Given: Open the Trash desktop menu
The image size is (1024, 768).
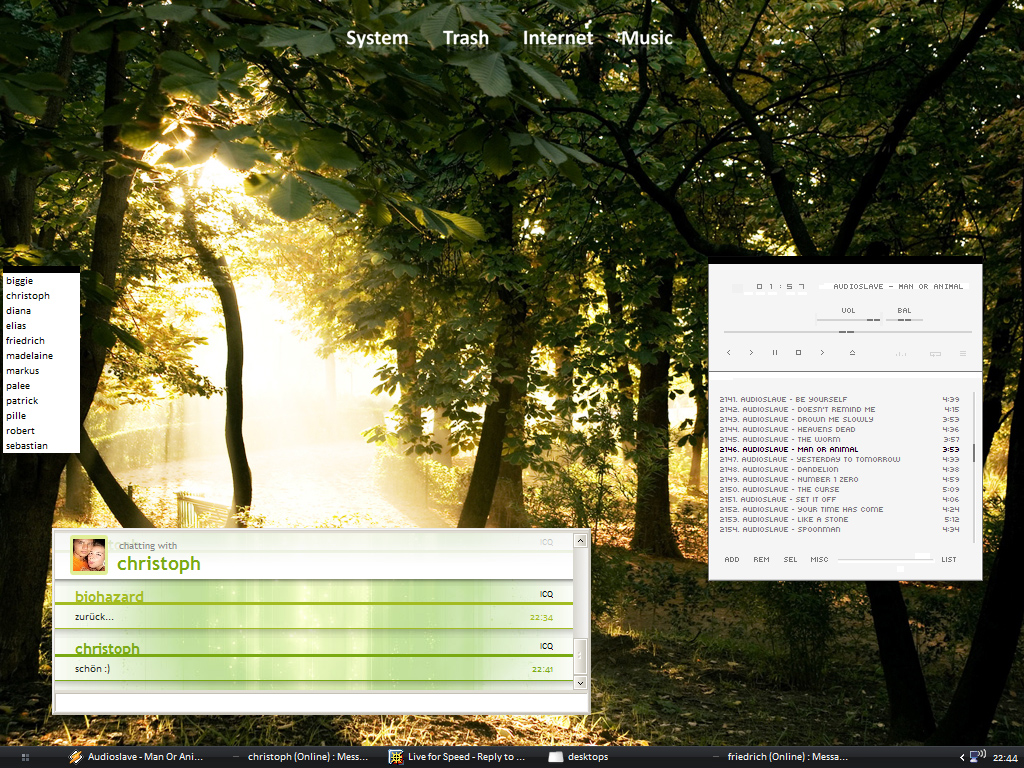Looking at the screenshot, I should [x=466, y=38].
